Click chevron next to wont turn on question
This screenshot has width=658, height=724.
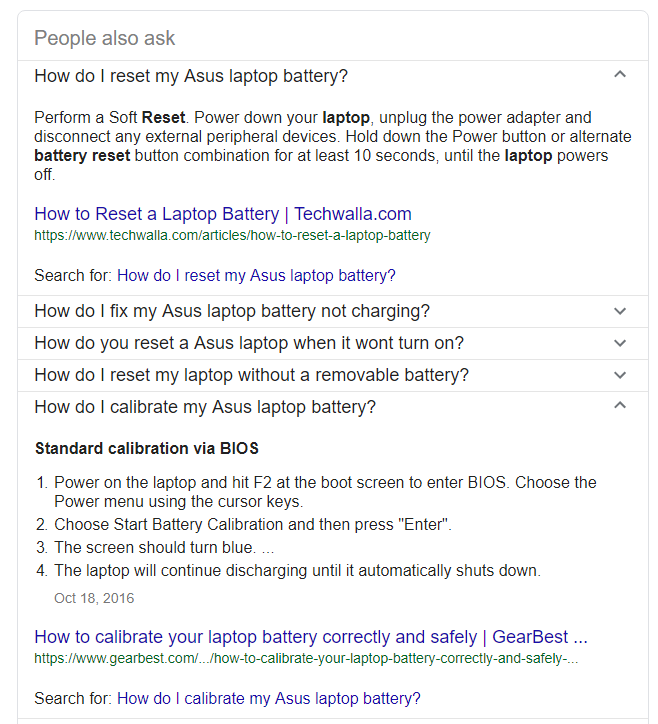coord(620,343)
